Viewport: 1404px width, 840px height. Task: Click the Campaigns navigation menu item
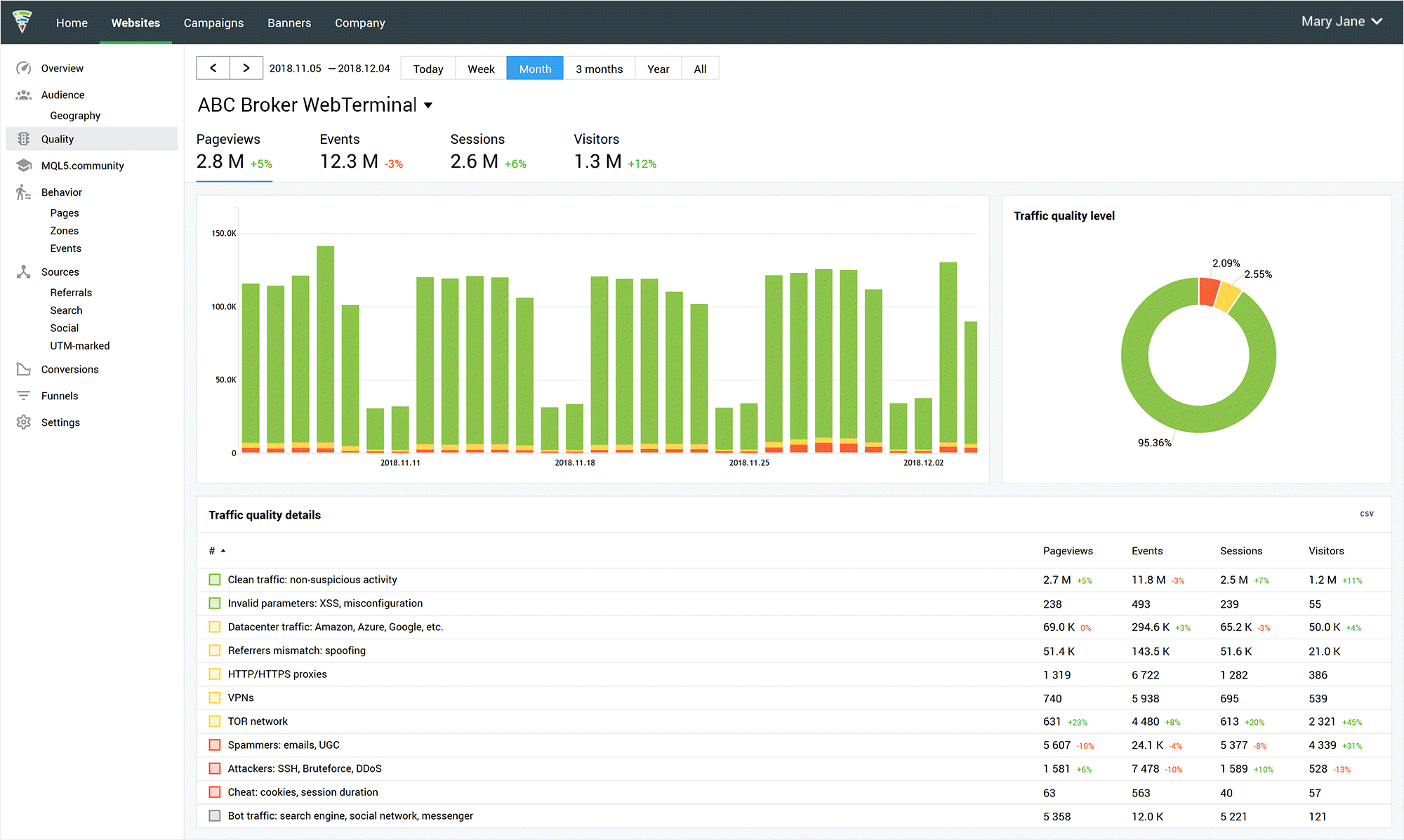214,22
